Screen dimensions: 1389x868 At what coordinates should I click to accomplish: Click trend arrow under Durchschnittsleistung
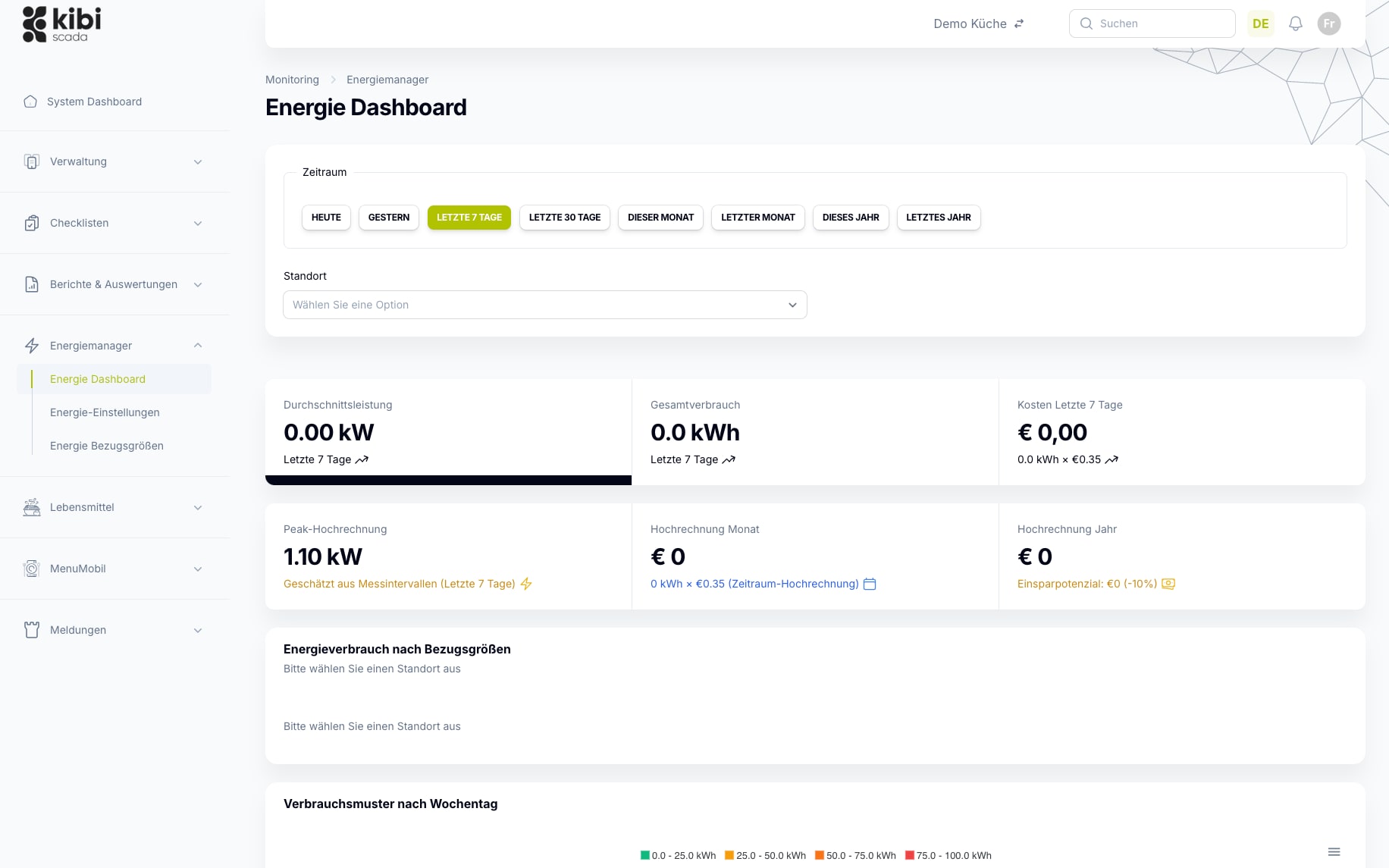(x=362, y=459)
